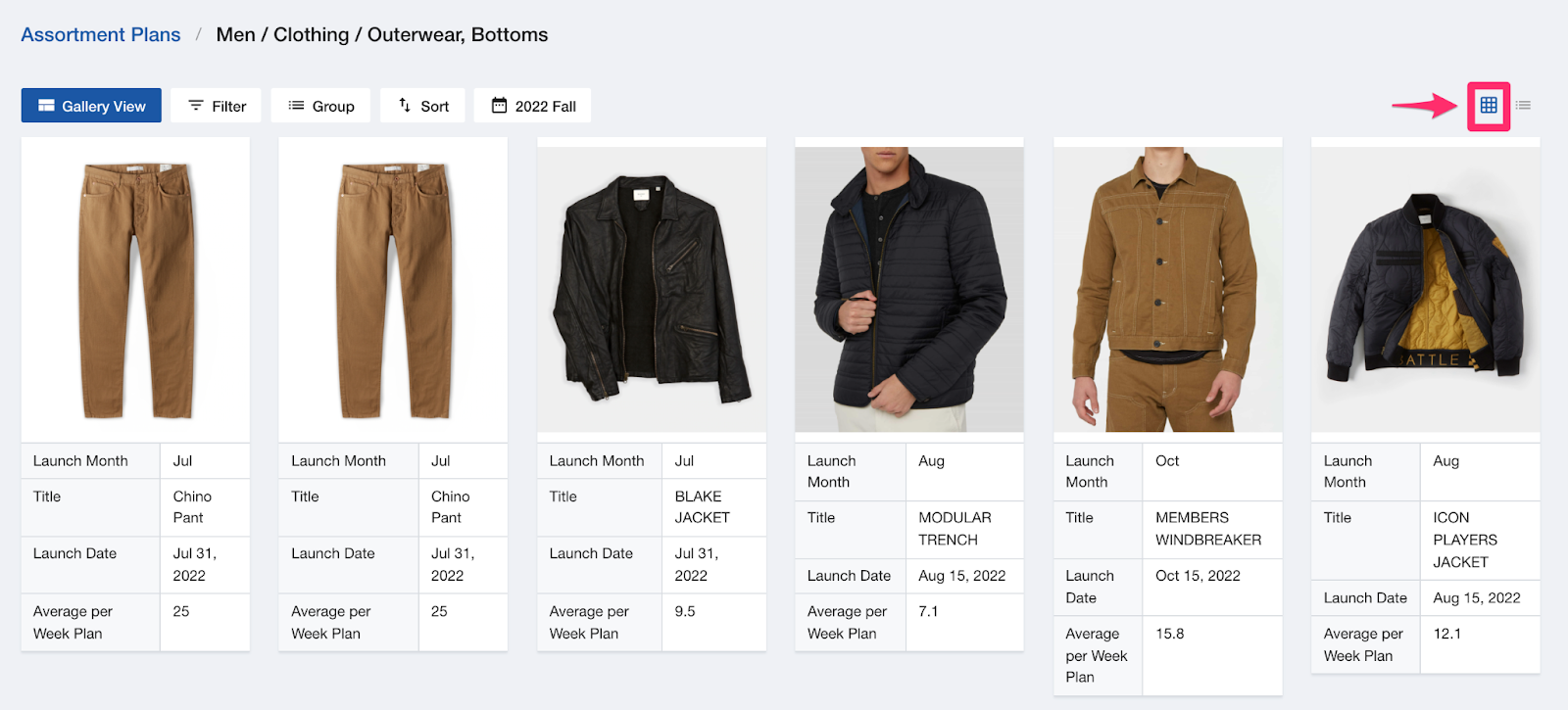Open the Filter options
Viewport: 1568px width, 710px height.
(216, 106)
